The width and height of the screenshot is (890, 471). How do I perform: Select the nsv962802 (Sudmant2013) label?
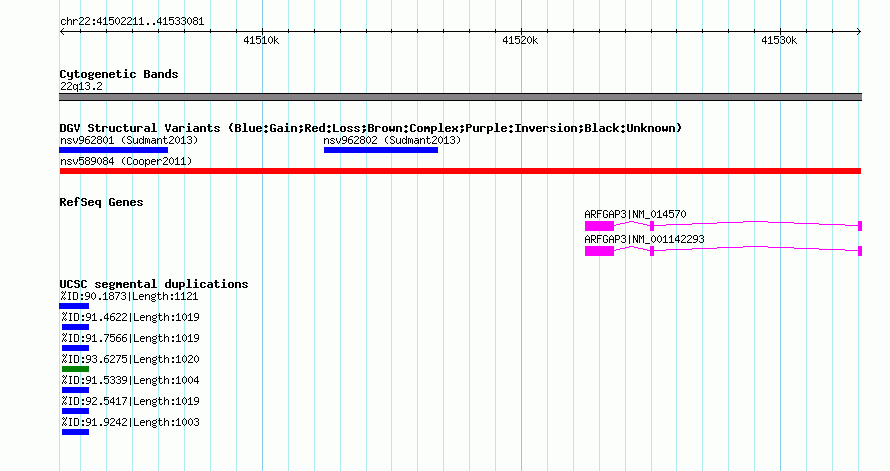pos(392,140)
